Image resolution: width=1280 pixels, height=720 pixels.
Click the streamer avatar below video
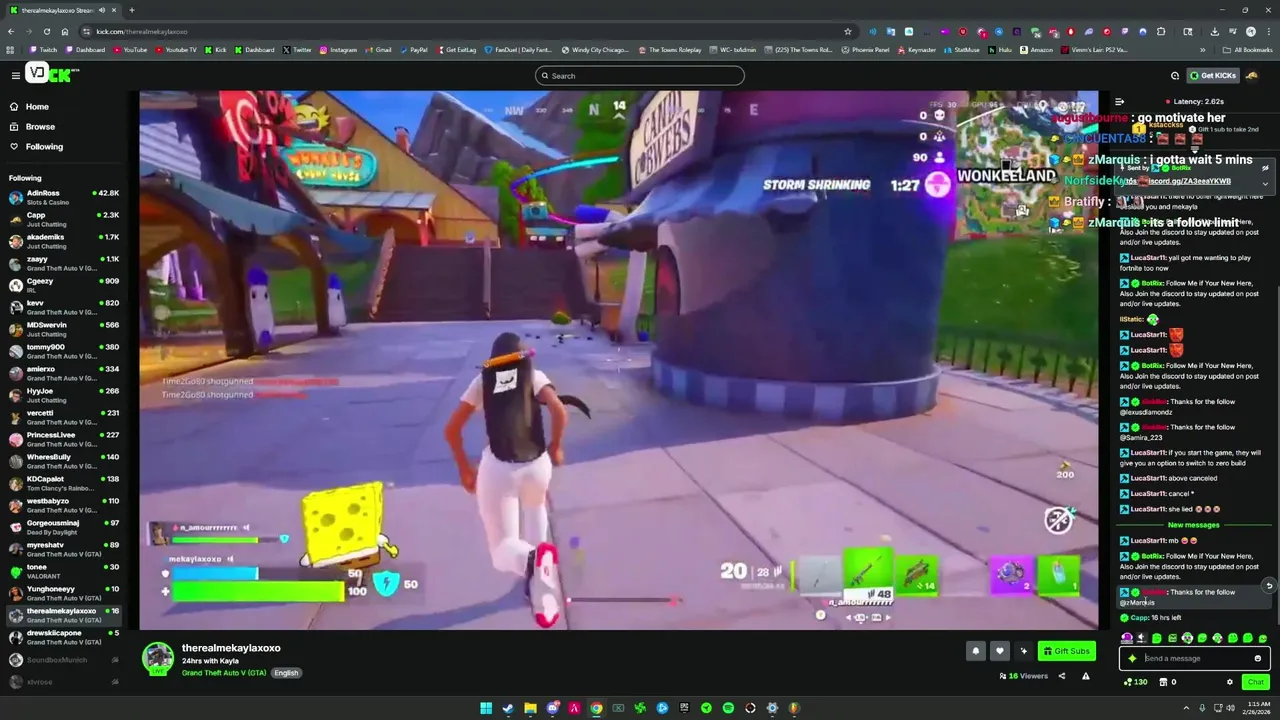[x=157, y=658]
